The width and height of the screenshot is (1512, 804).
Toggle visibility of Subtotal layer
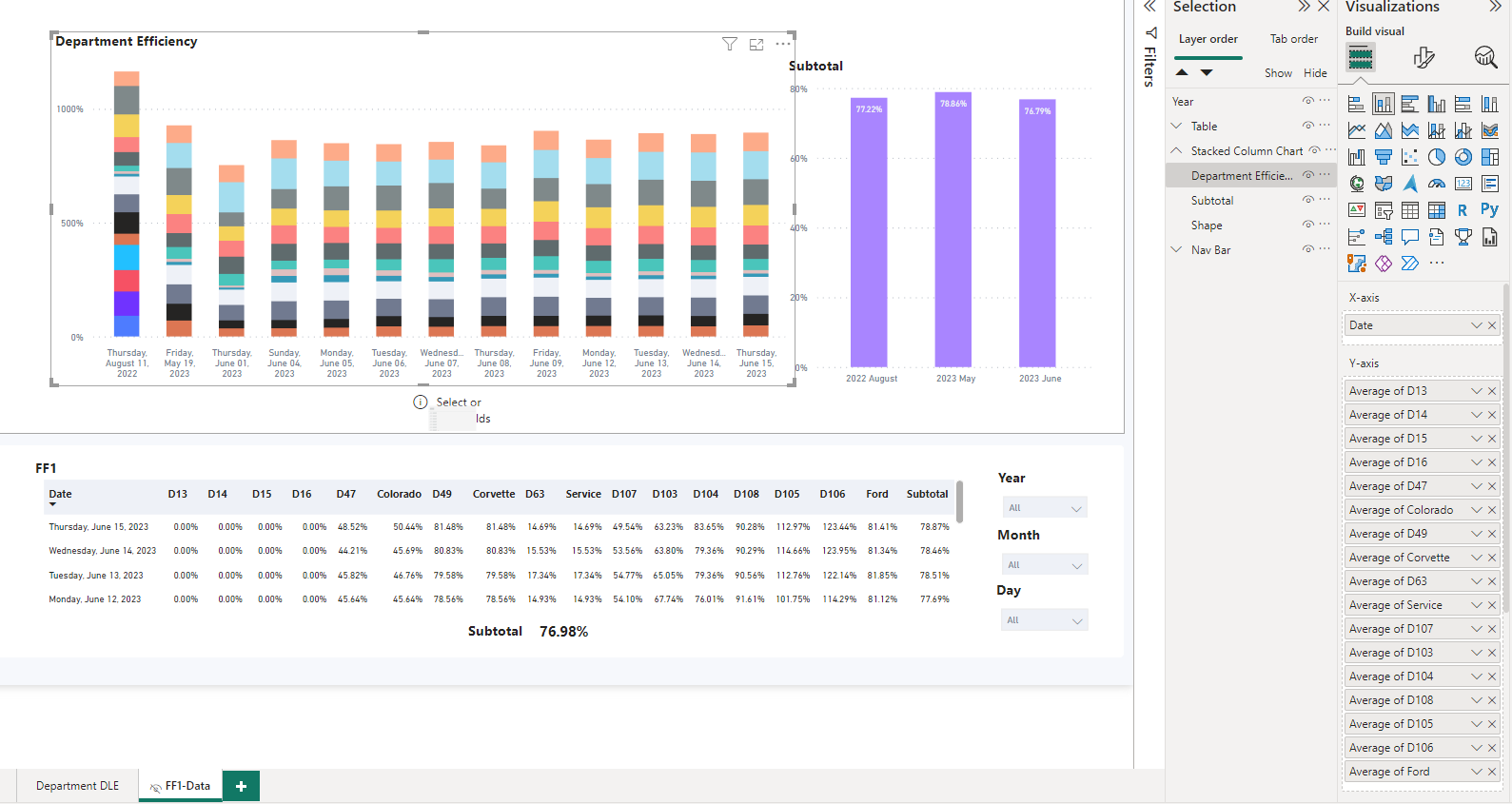click(1307, 200)
